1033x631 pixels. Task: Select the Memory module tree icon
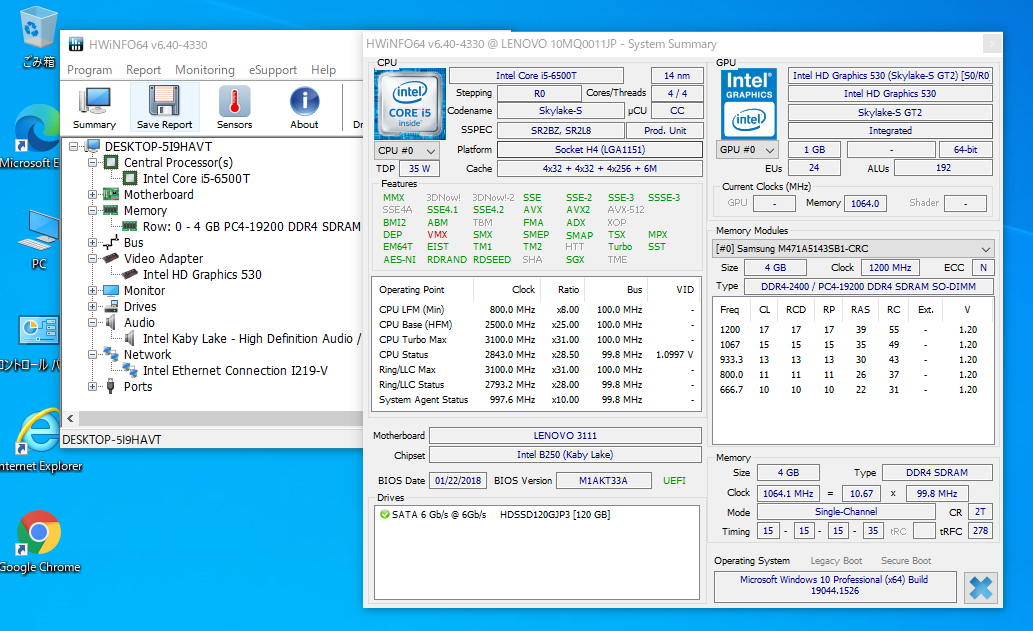pyautogui.click(x=111, y=210)
